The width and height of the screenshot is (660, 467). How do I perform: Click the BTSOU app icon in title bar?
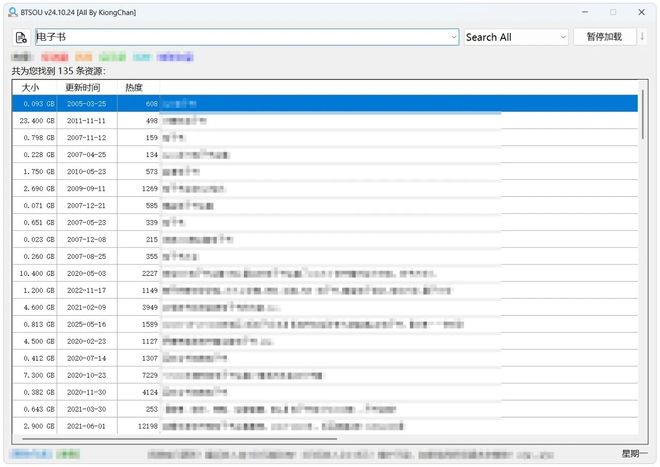point(11,12)
